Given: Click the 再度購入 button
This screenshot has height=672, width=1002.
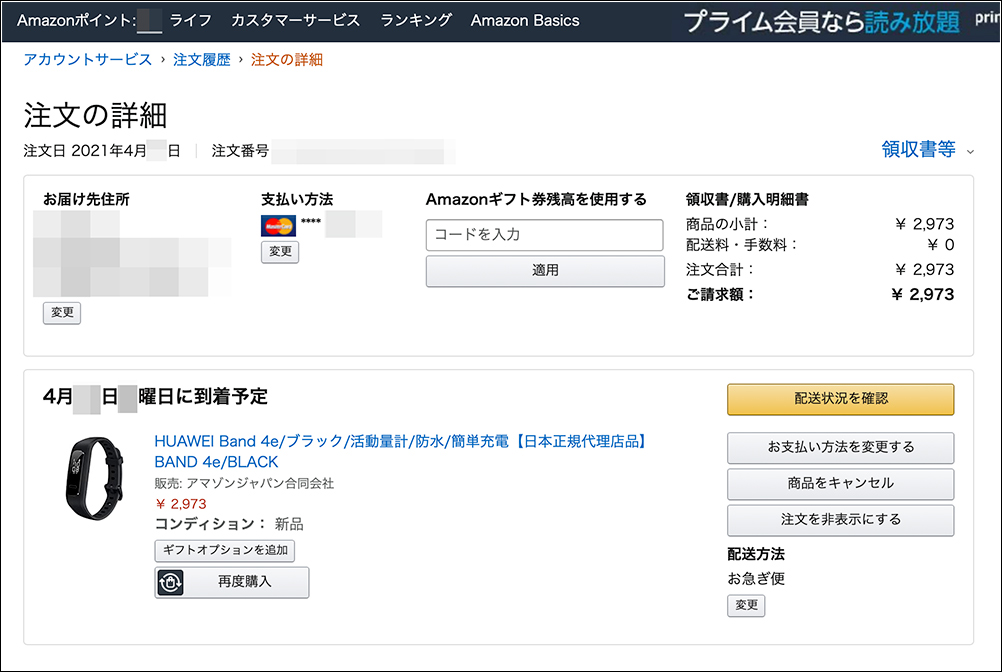Looking at the screenshot, I should point(232,583).
